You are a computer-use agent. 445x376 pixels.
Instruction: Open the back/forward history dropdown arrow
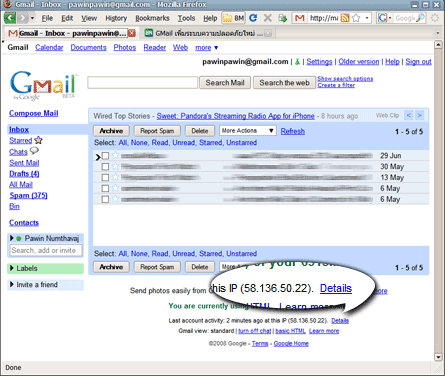click(32, 18)
